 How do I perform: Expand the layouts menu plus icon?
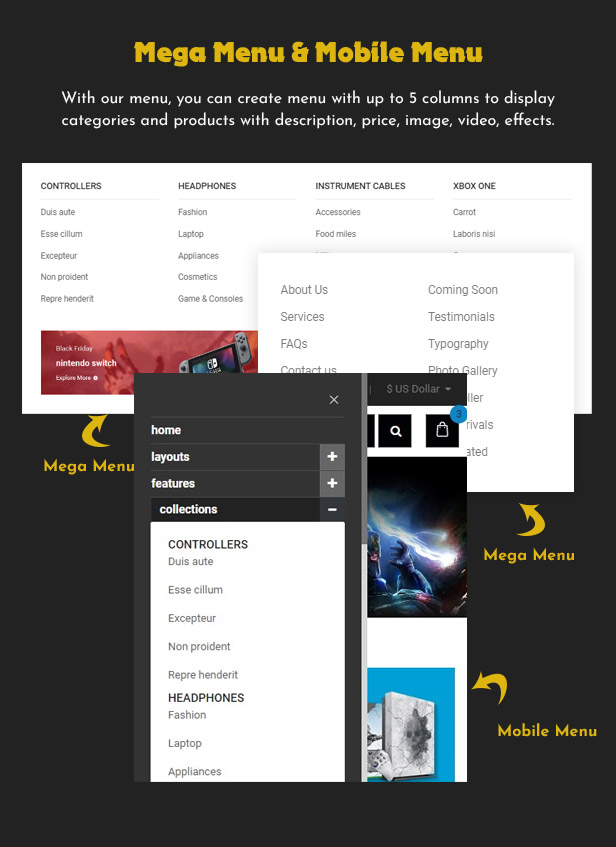(x=332, y=457)
